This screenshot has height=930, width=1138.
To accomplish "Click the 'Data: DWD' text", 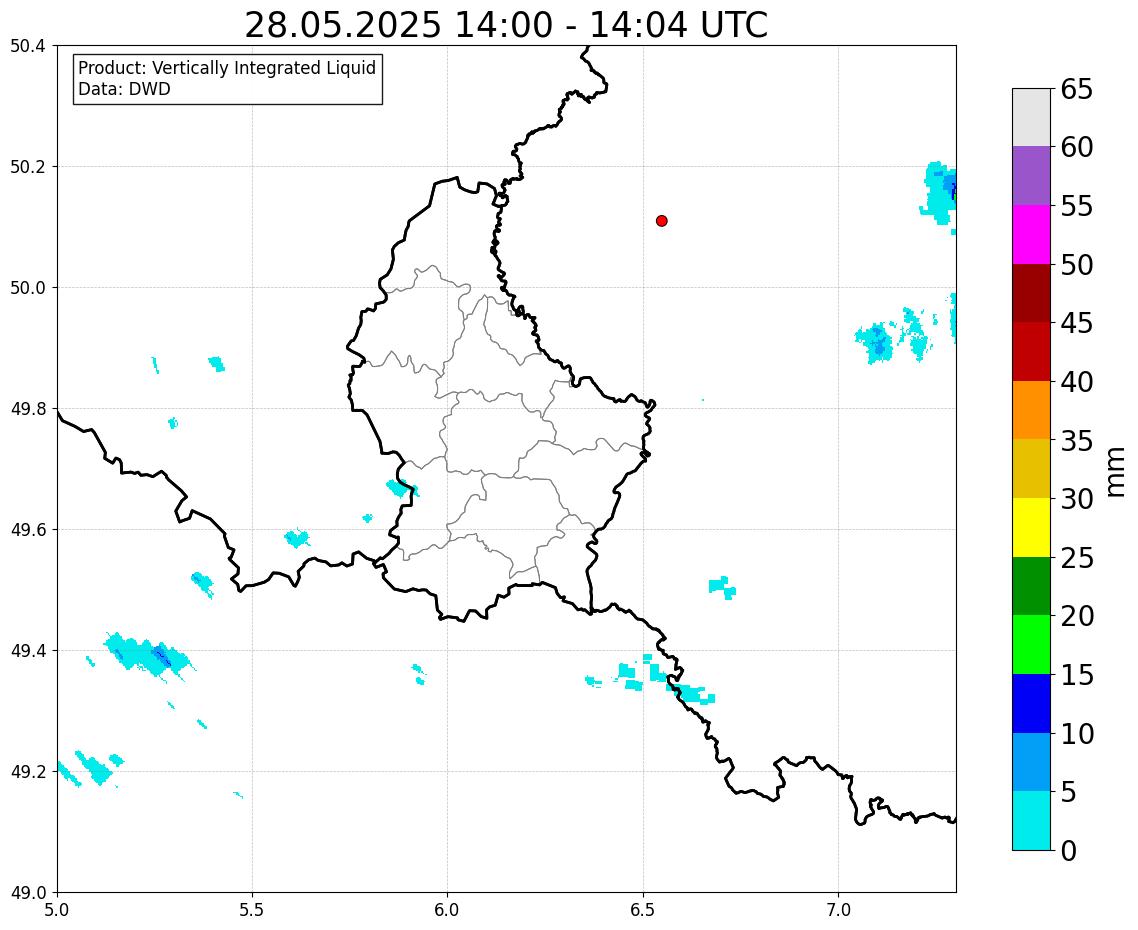I will (124, 89).
